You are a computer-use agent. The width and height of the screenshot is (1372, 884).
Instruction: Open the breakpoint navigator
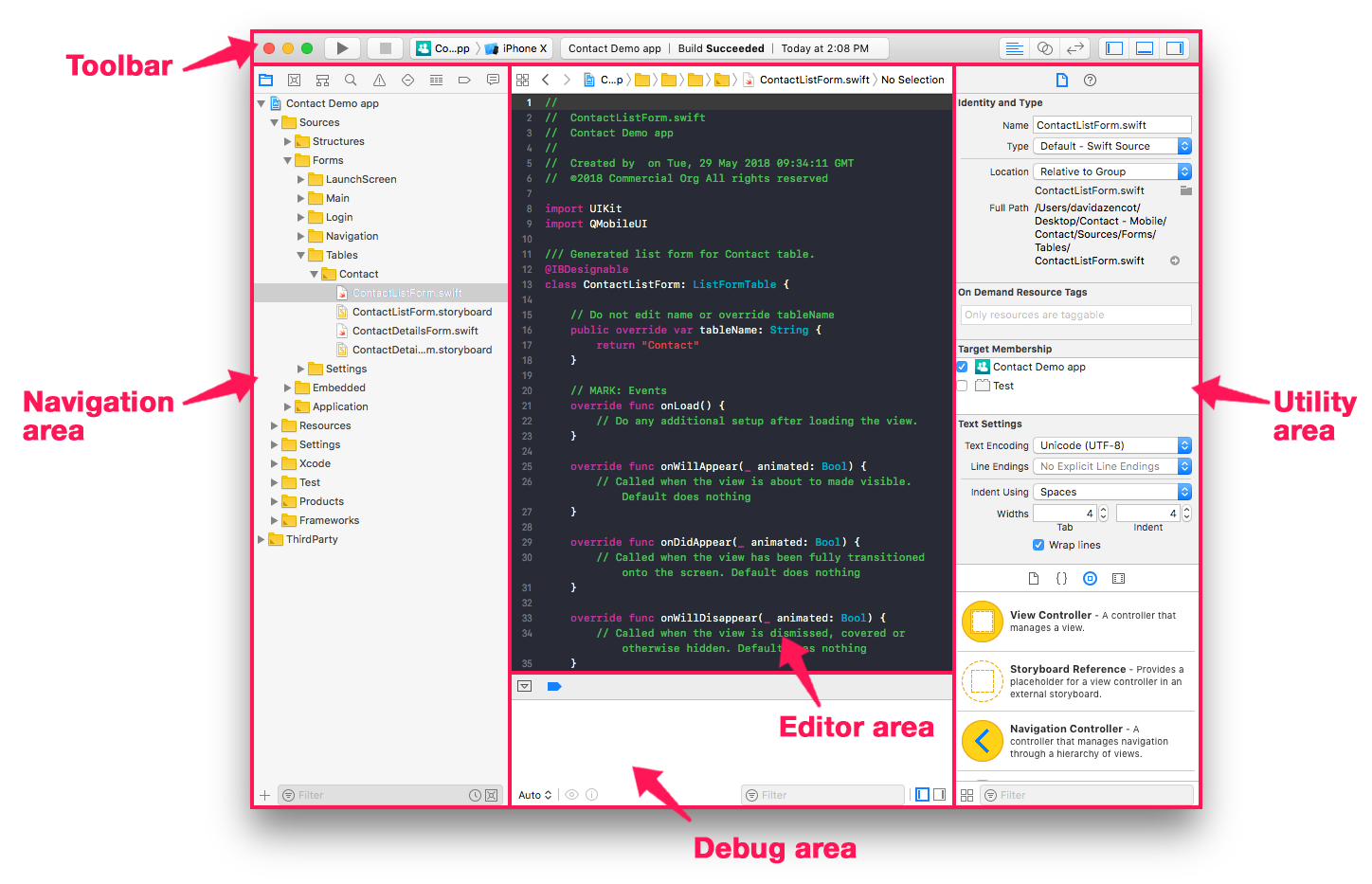click(x=464, y=81)
